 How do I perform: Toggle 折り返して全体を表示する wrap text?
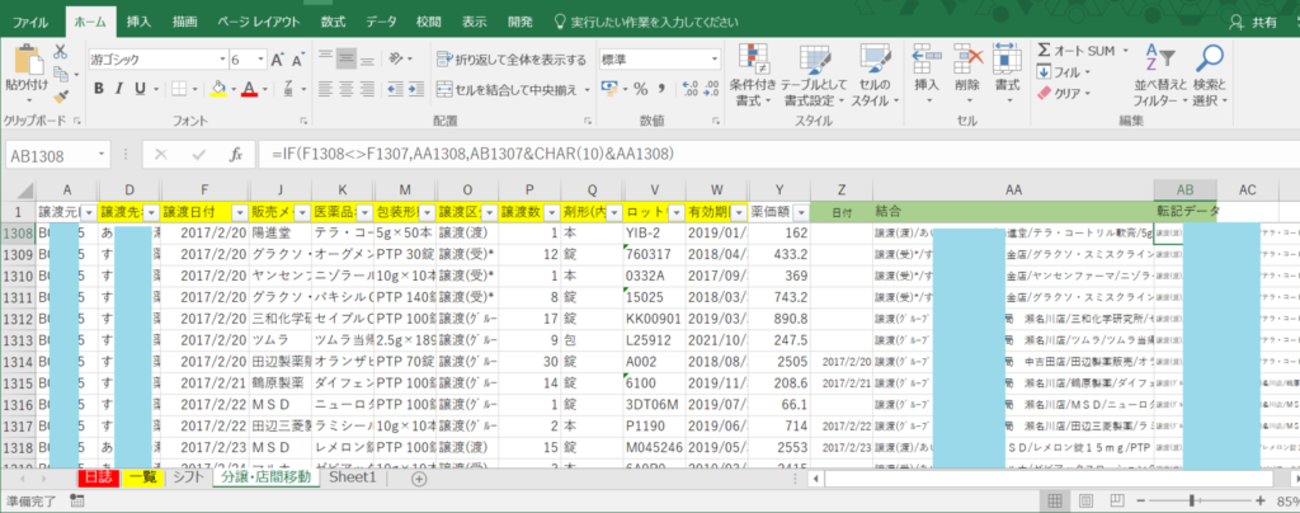(511, 60)
